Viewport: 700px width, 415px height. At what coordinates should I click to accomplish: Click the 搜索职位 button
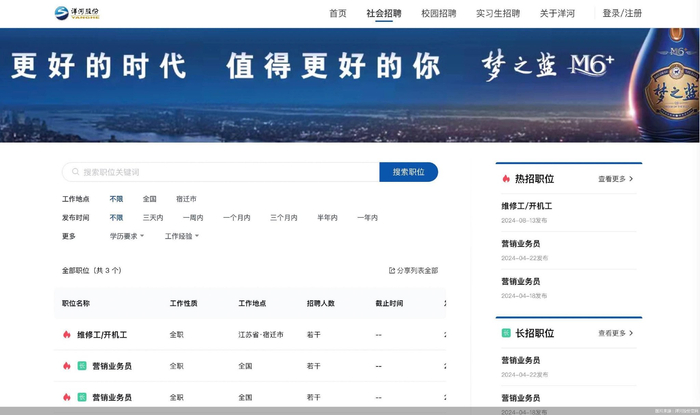tap(408, 172)
